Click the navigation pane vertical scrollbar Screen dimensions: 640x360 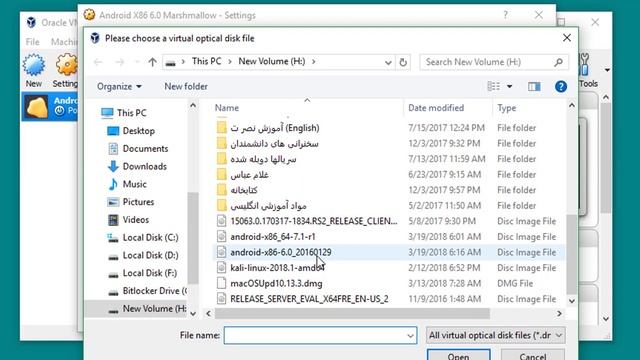pyautogui.click(x=193, y=238)
